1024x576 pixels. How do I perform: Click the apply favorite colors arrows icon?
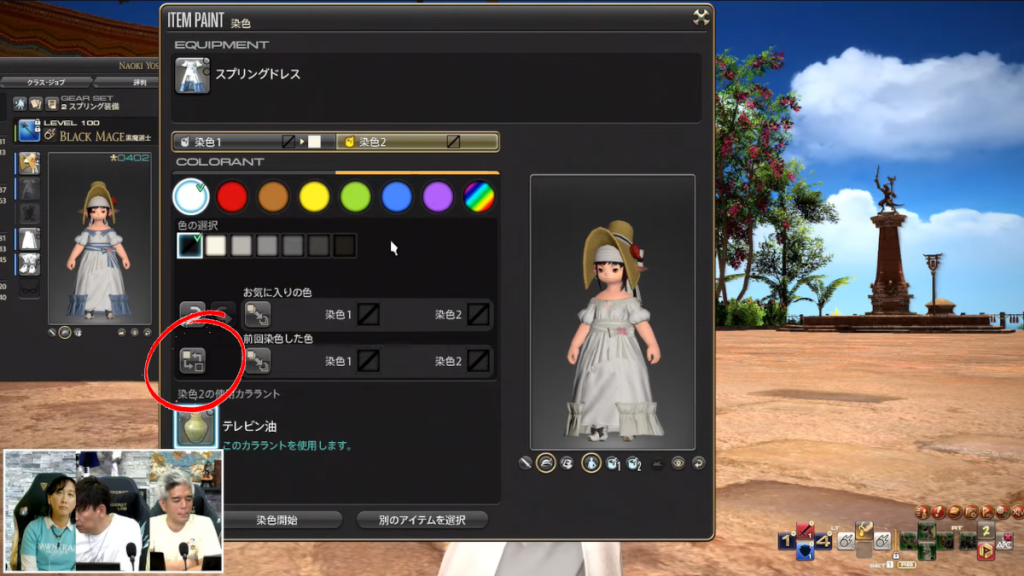point(257,315)
